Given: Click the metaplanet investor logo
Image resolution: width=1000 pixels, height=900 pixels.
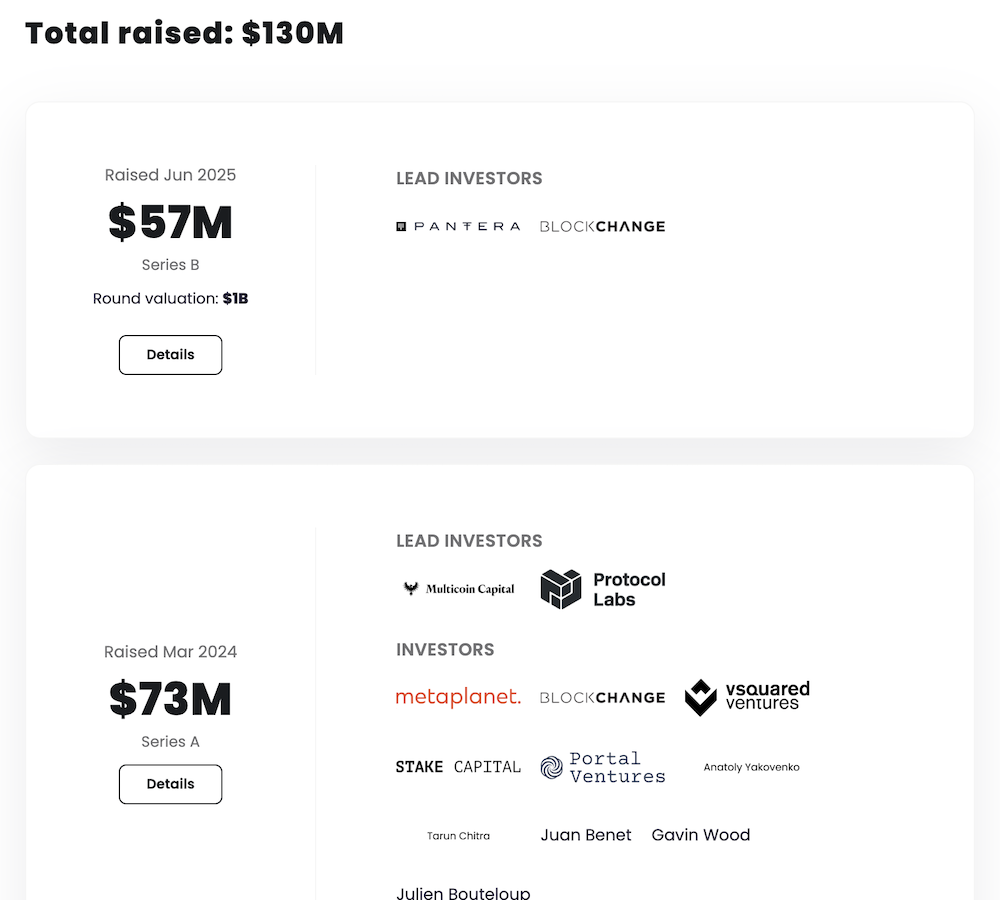Looking at the screenshot, I should click(x=458, y=697).
